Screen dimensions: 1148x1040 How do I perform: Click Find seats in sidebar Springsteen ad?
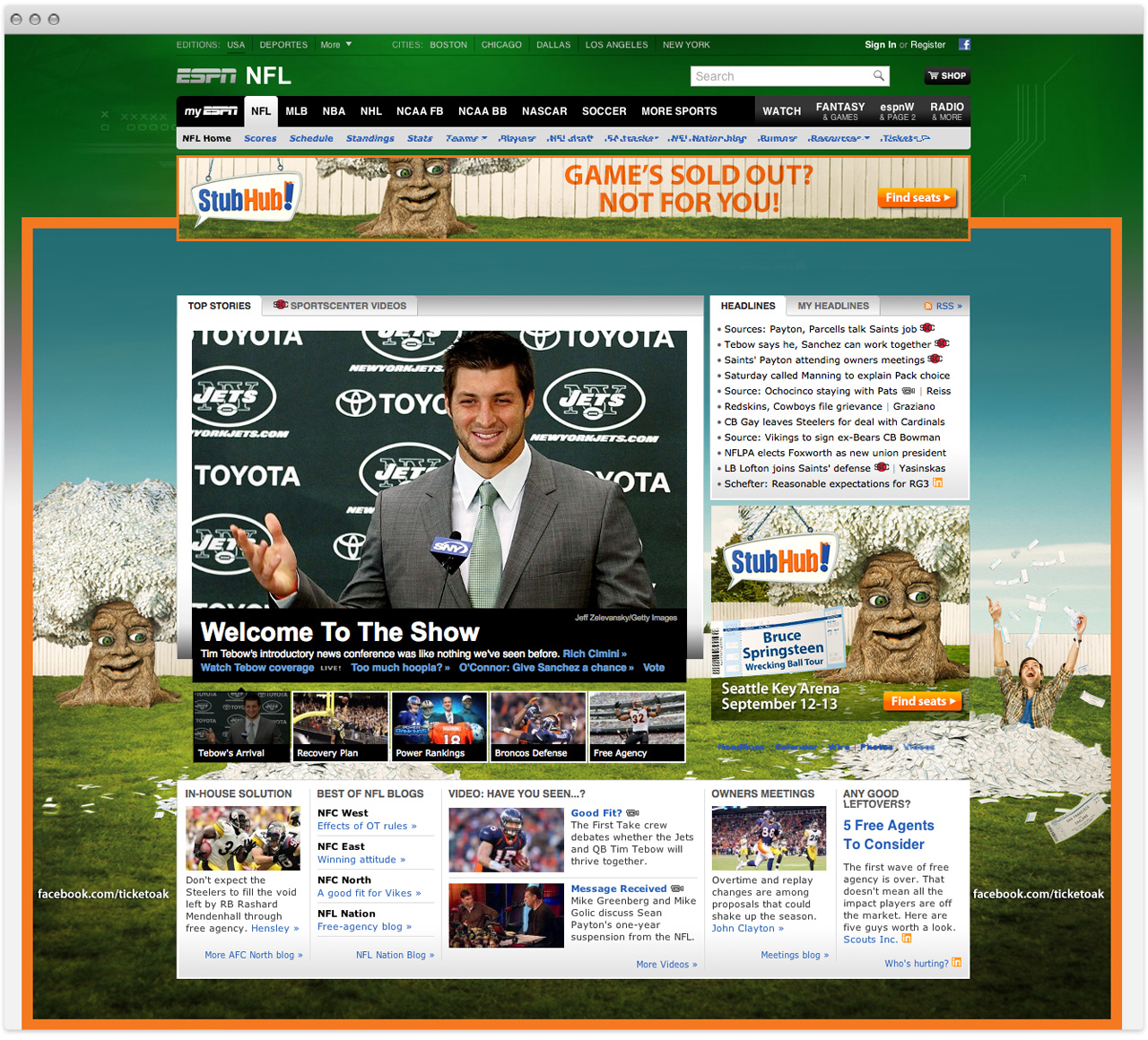point(923,701)
